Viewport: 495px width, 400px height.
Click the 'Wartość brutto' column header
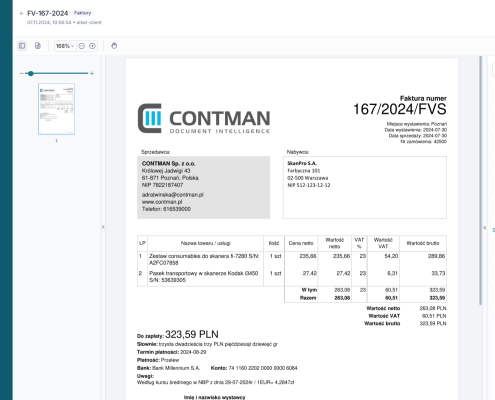(423, 243)
